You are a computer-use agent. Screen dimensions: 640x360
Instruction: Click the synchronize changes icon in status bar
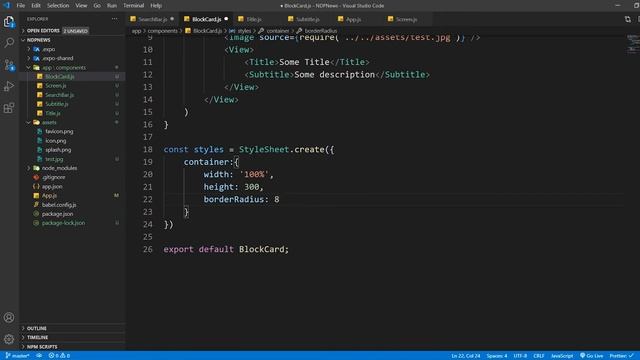coord(39,356)
